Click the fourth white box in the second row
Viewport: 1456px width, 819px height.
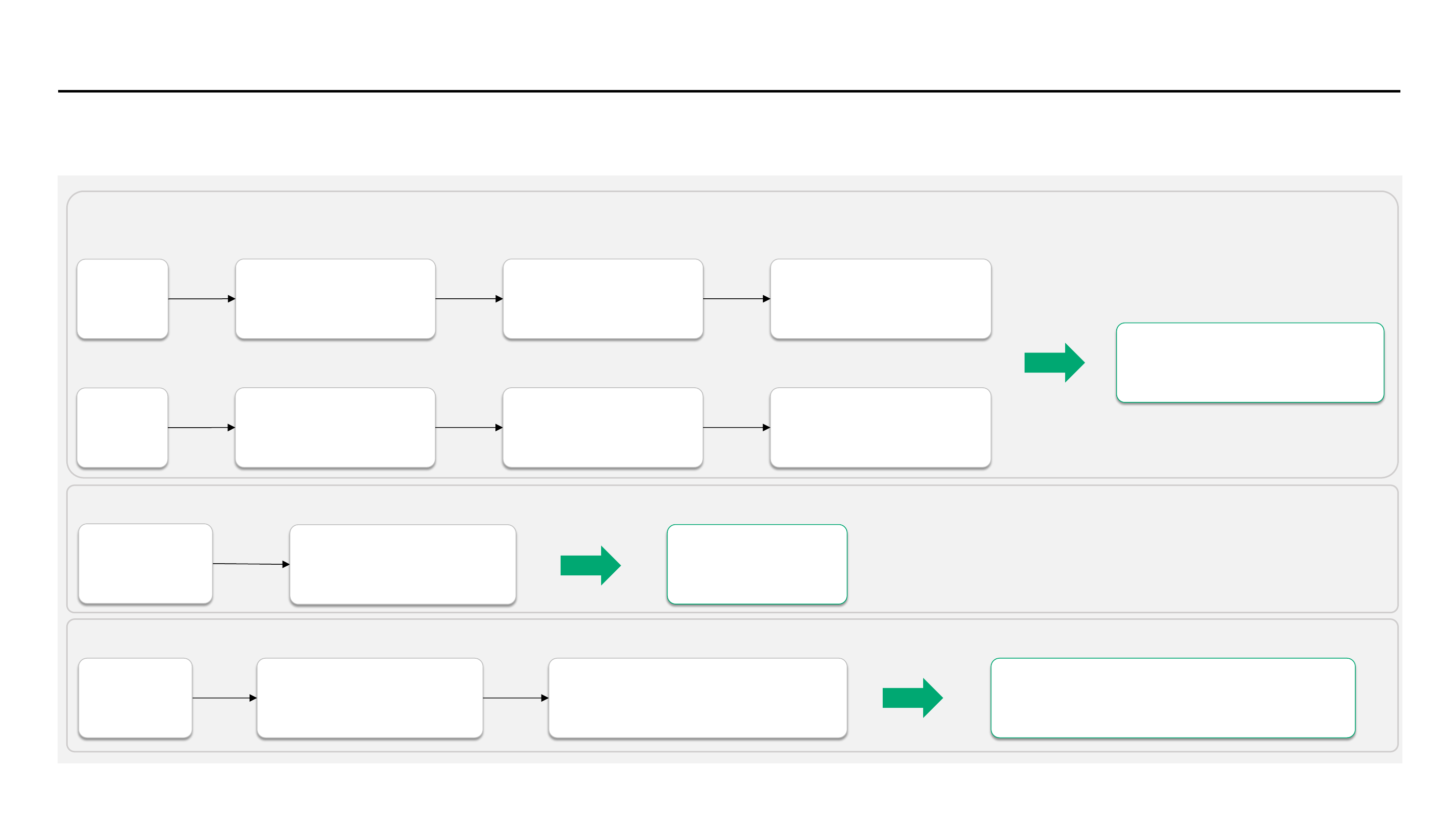880,427
